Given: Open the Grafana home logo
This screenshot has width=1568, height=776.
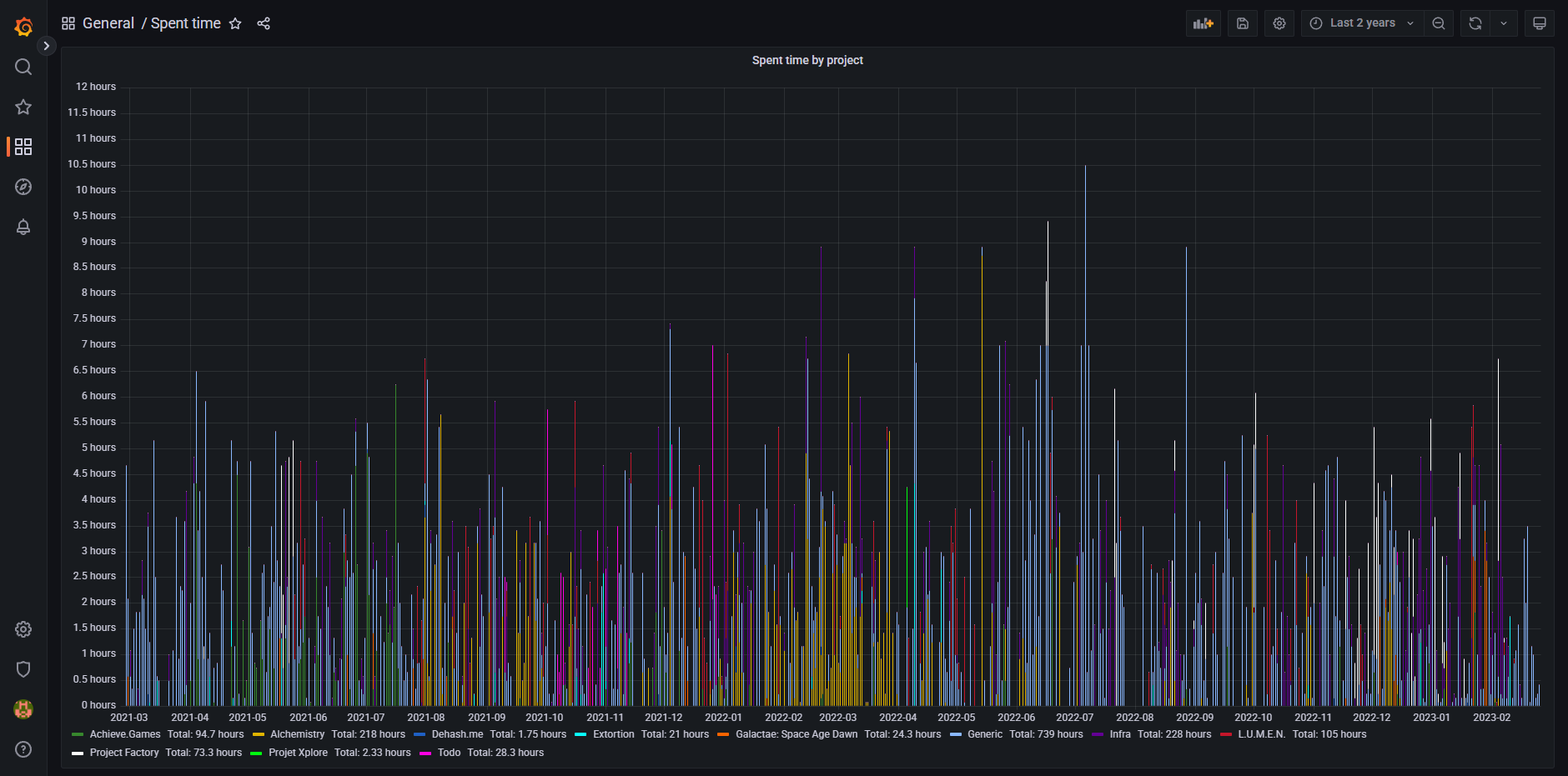Looking at the screenshot, I should tap(23, 27).
